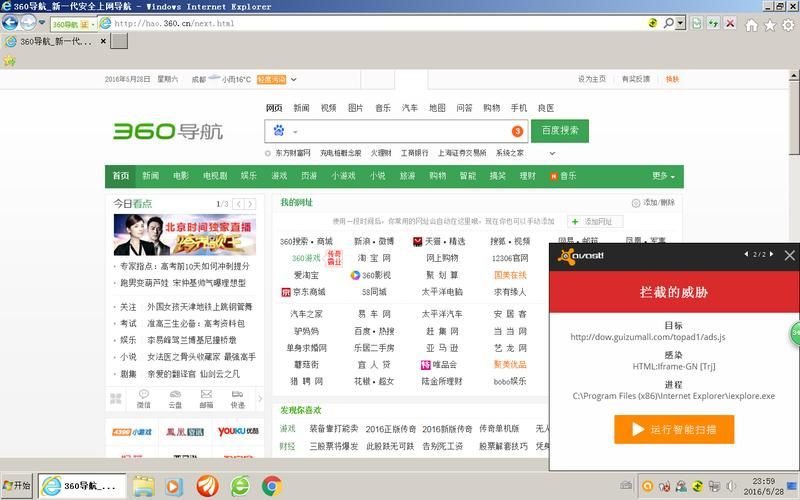This screenshot has height=500, width=800.
Task: Open the 12306官网 link
Action: pyautogui.click(x=510, y=258)
